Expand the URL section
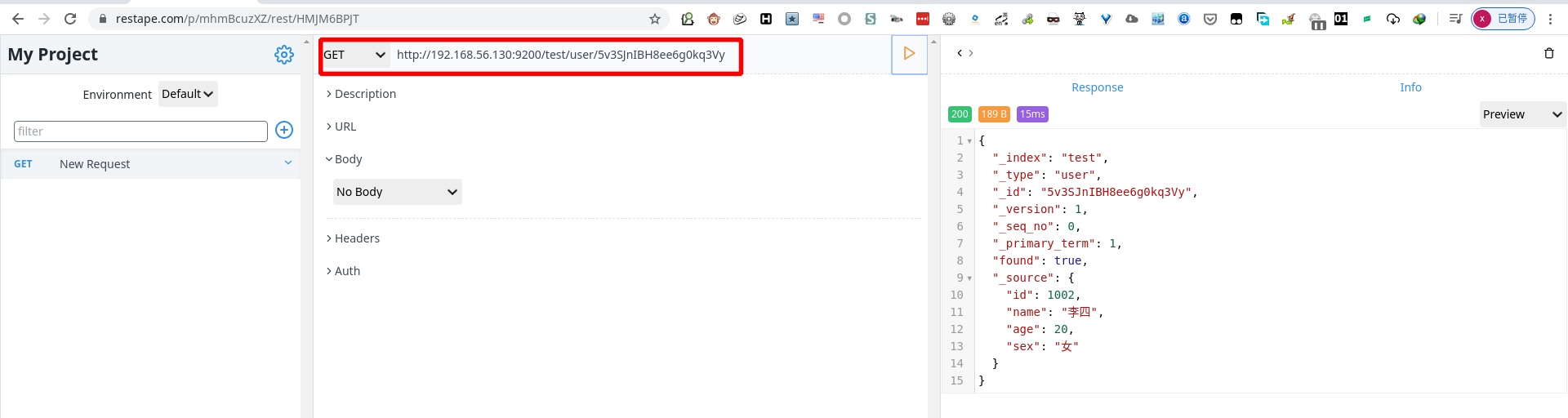The width and height of the screenshot is (1568, 418). [341, 127]
